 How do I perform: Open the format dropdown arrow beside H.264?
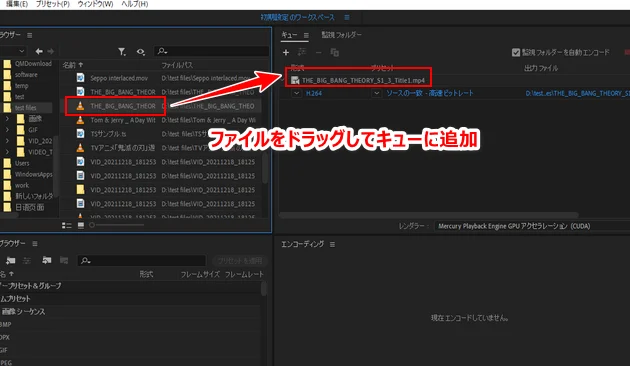coord(296,93)
